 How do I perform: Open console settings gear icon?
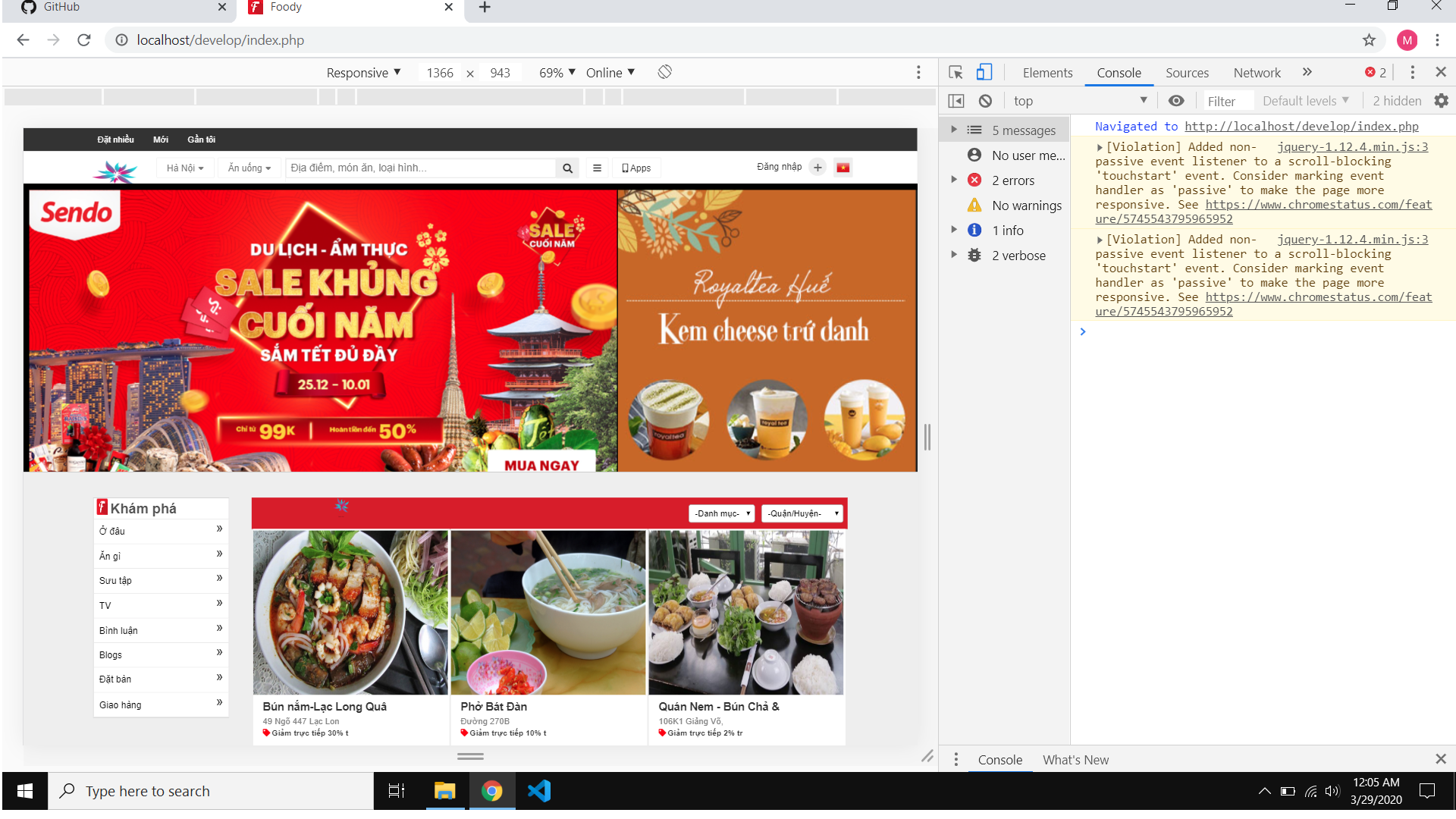(1442, 101)
